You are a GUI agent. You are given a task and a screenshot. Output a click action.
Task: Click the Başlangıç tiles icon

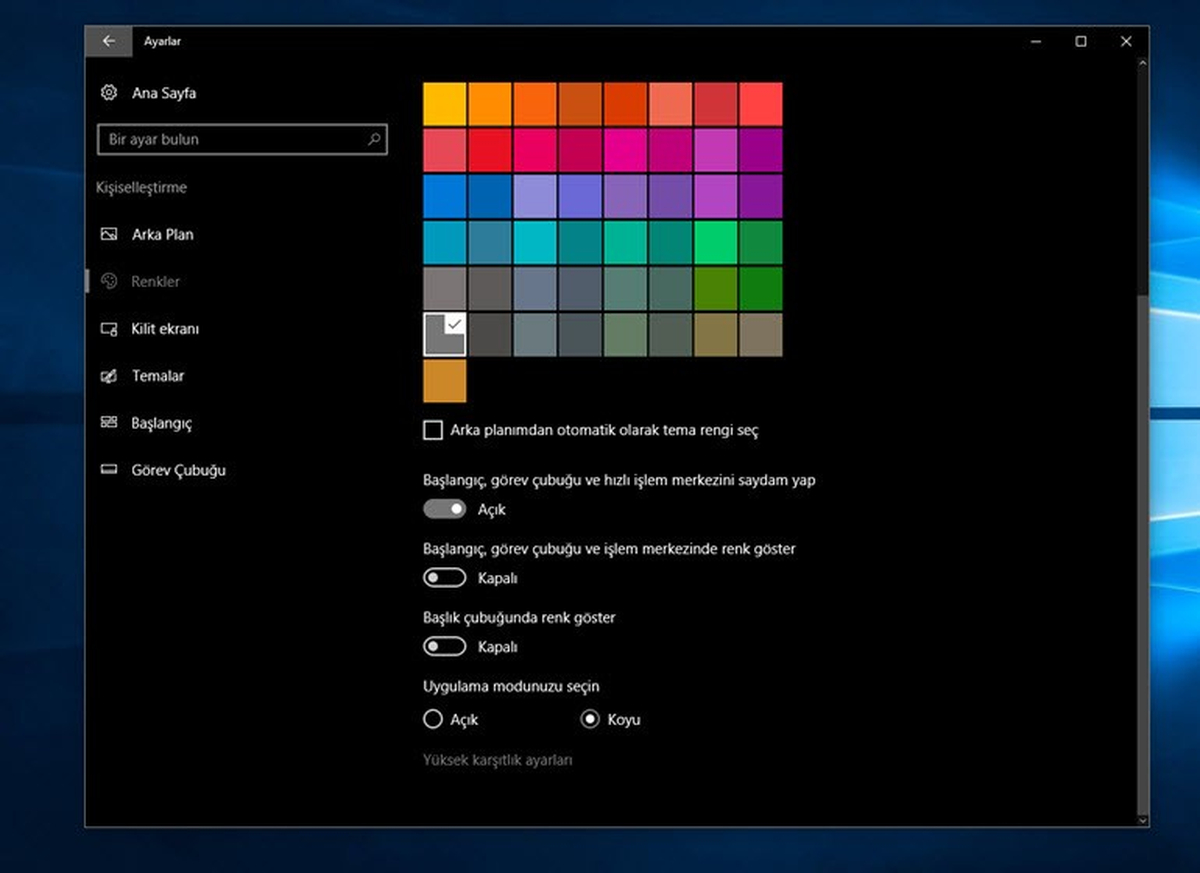click(x=109, y=423)
